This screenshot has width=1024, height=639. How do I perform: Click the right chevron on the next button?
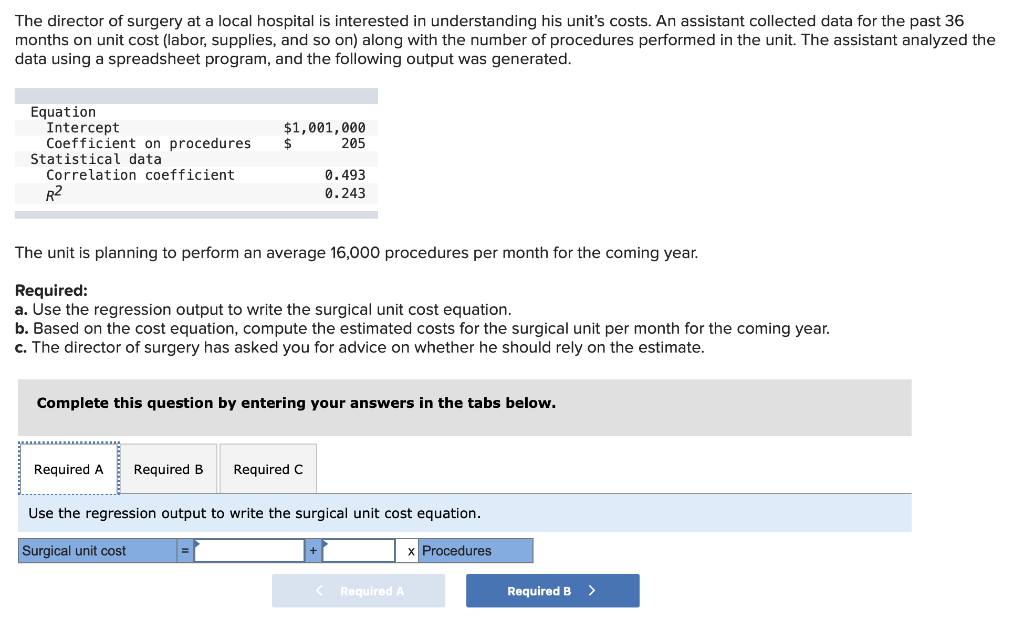click(x=592, y=591)
